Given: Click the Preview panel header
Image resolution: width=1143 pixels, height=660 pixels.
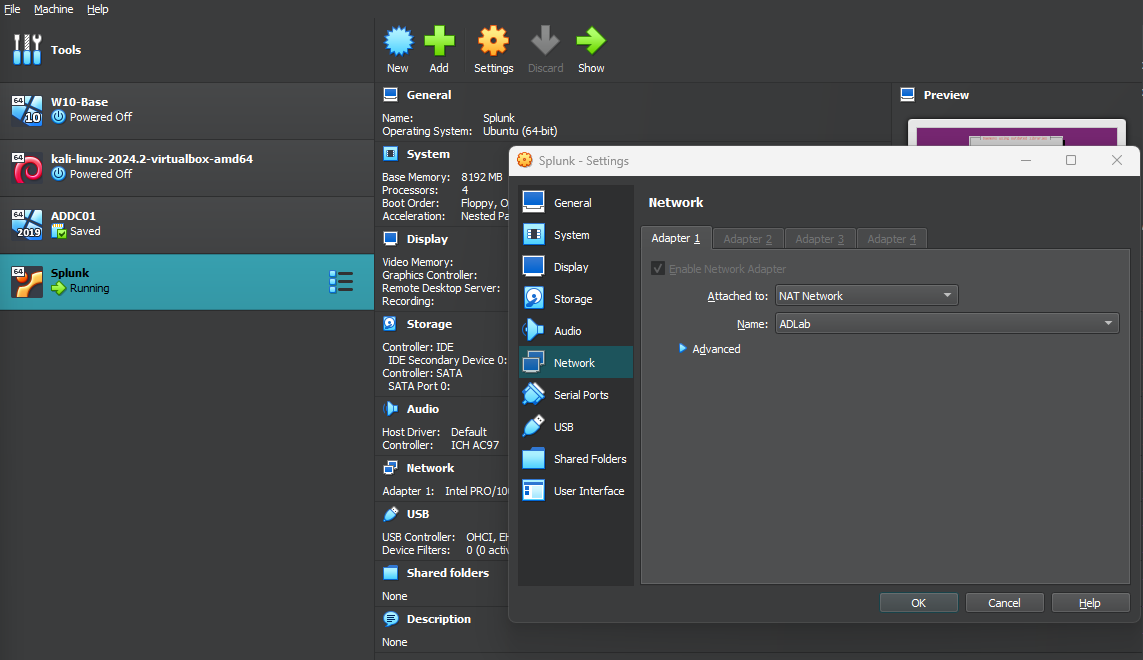Looking at the screenshot, I should pos(946,95).
